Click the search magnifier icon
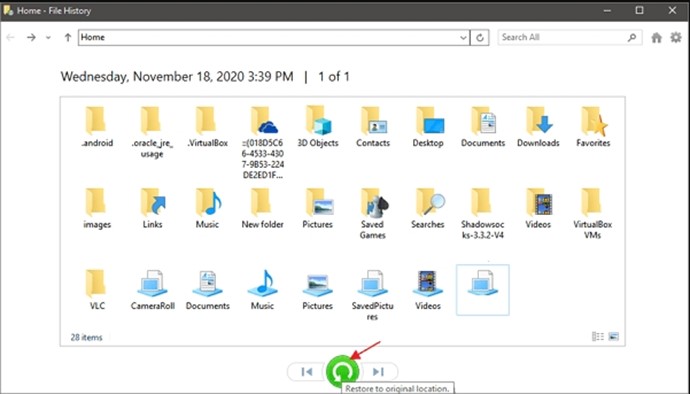Screen dimensions: 690x394 coord(632,37)
